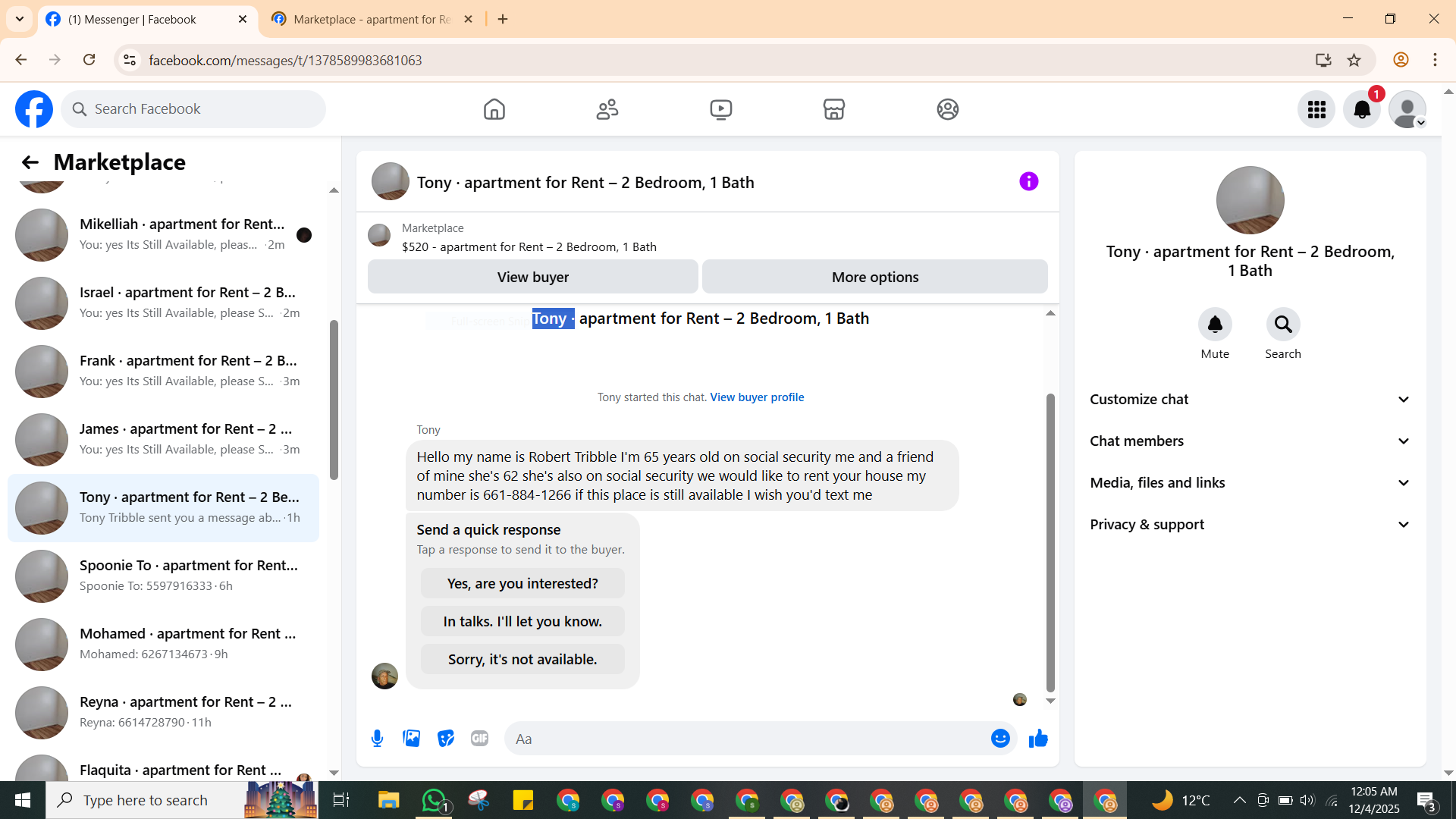Viewport: 1456px width, 819px height.
Task: Mute this conversation with bell button
Action: (1214, 325)
